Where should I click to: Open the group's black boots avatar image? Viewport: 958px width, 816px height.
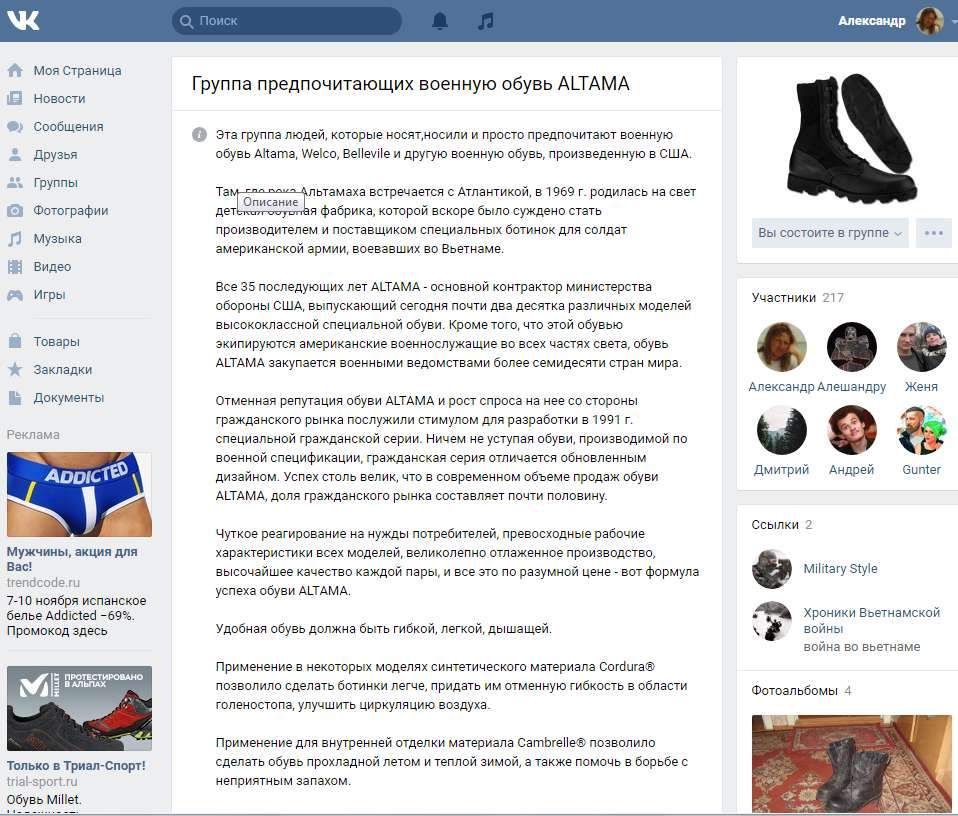click(x=852, y=137)
